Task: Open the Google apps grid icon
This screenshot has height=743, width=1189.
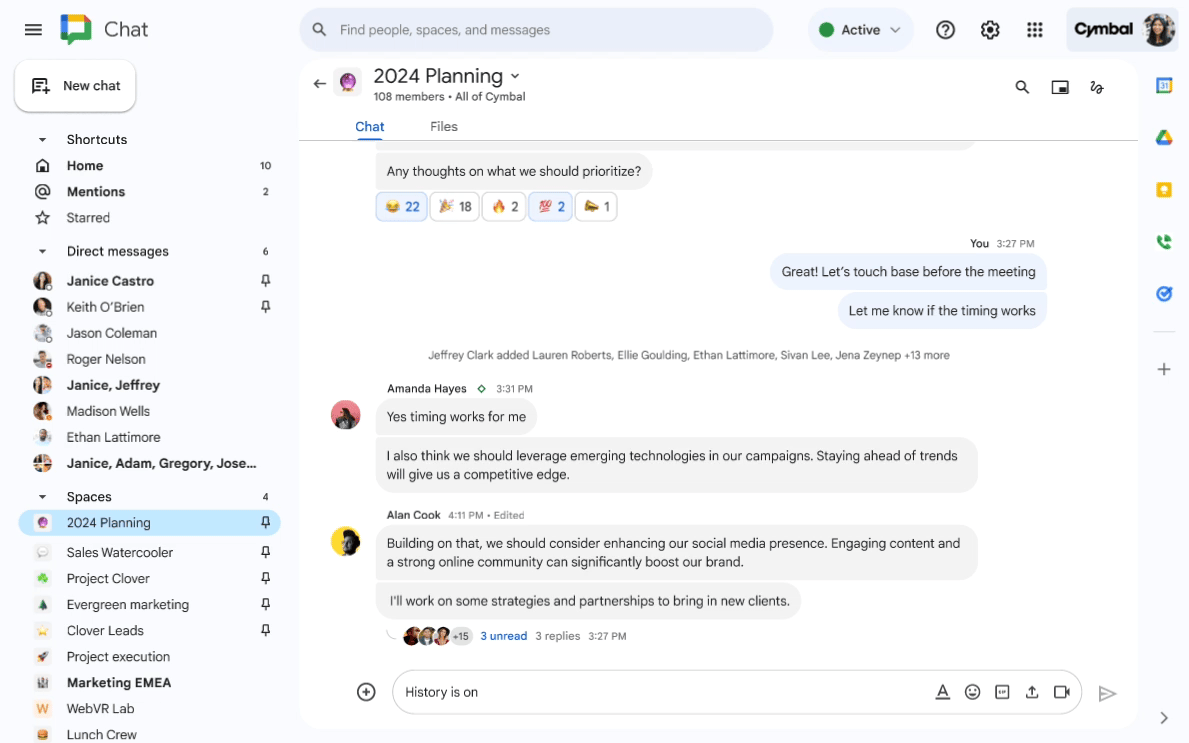Action: coord(1035,30)
